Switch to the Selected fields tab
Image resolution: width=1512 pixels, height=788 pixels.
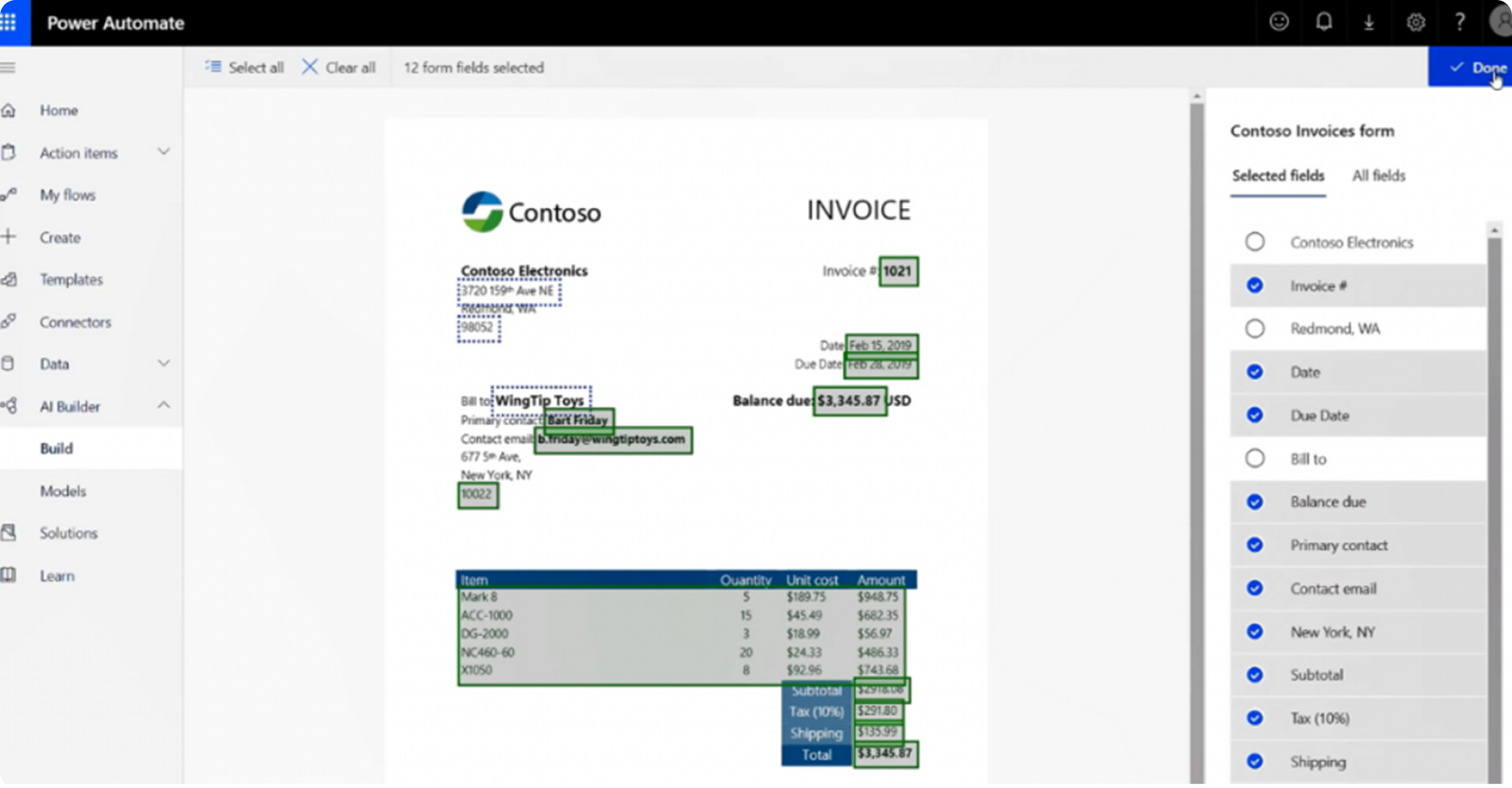click(1278, 176)
